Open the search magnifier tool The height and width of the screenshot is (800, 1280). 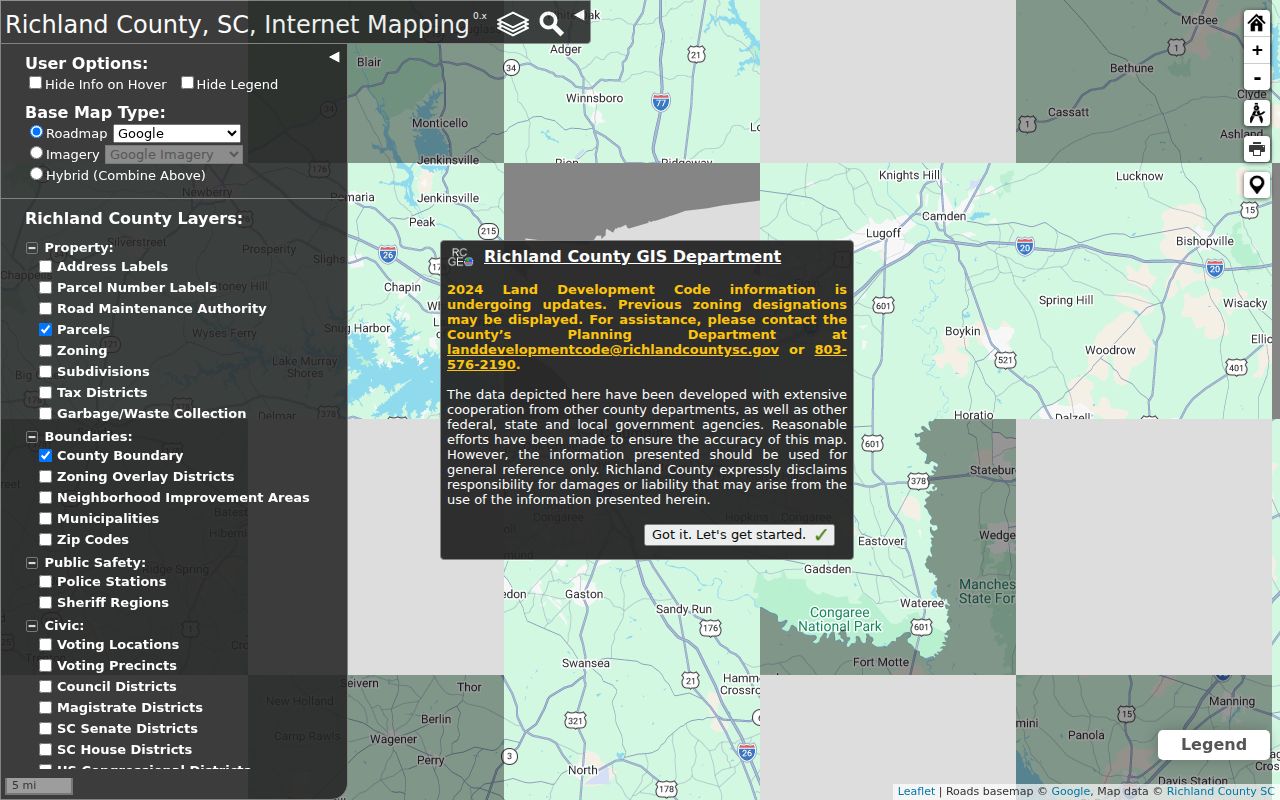[552, 23]
